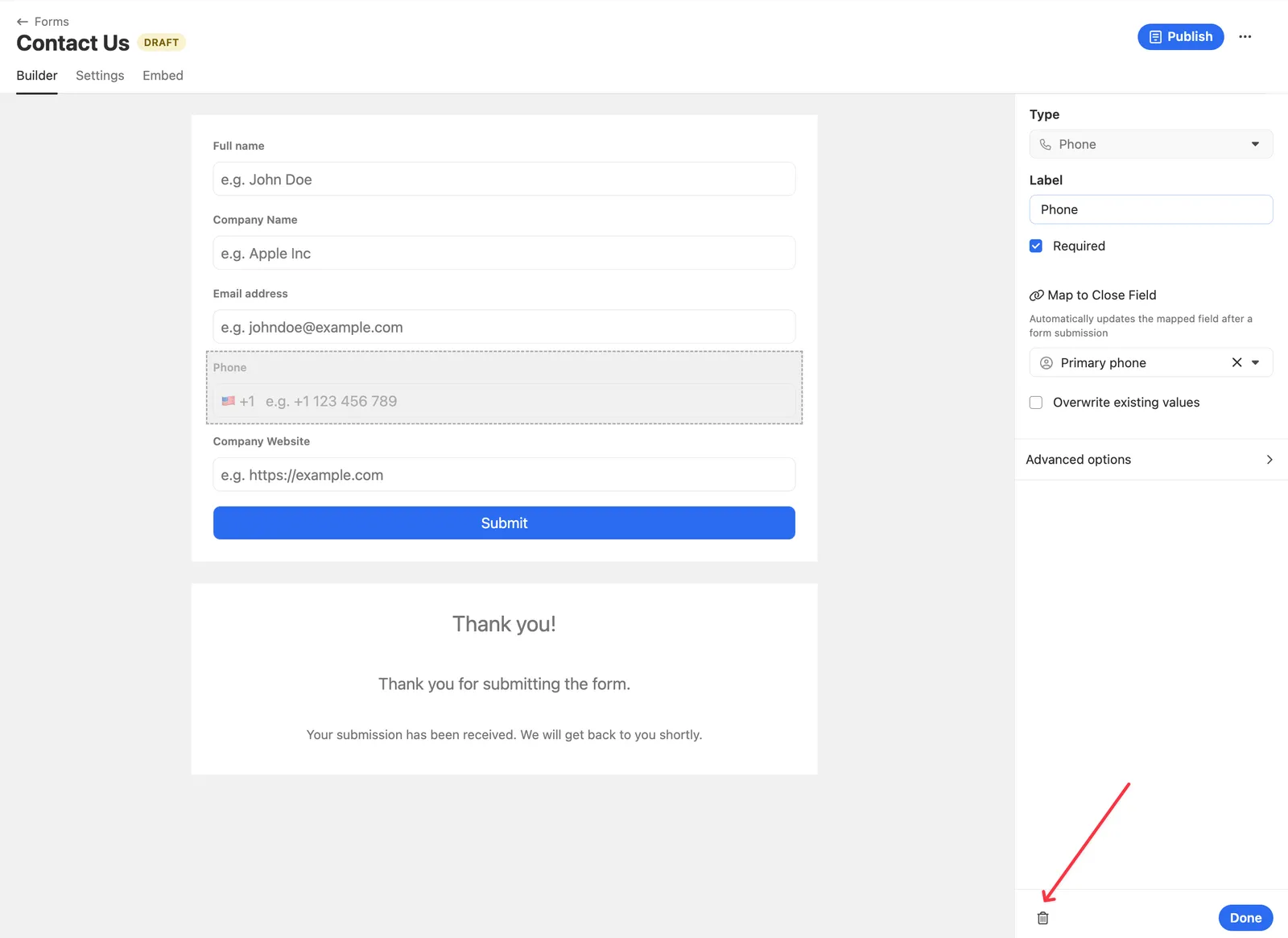Click the Thank you! heading
The image size is (1288, 938).
click(504, 624)
